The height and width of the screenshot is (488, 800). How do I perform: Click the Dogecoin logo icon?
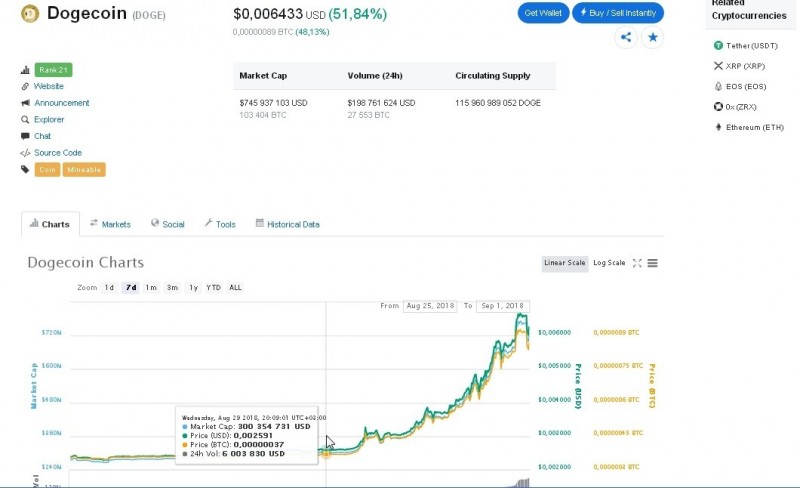pos(30,14)
